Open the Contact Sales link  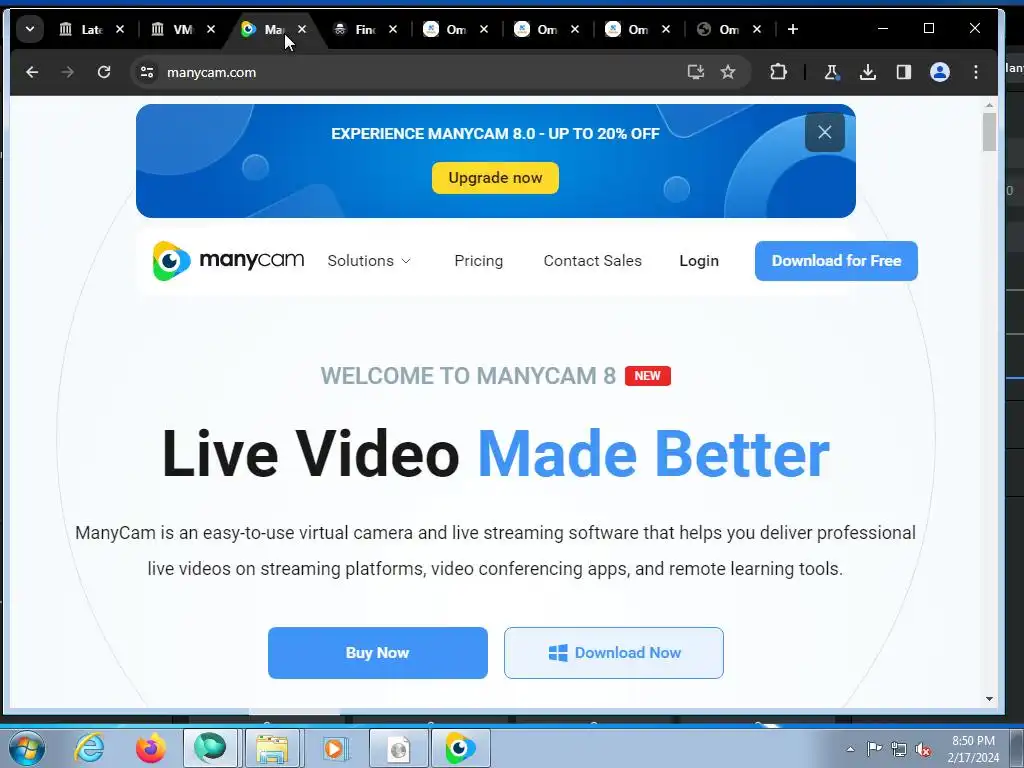coord(592,261)
